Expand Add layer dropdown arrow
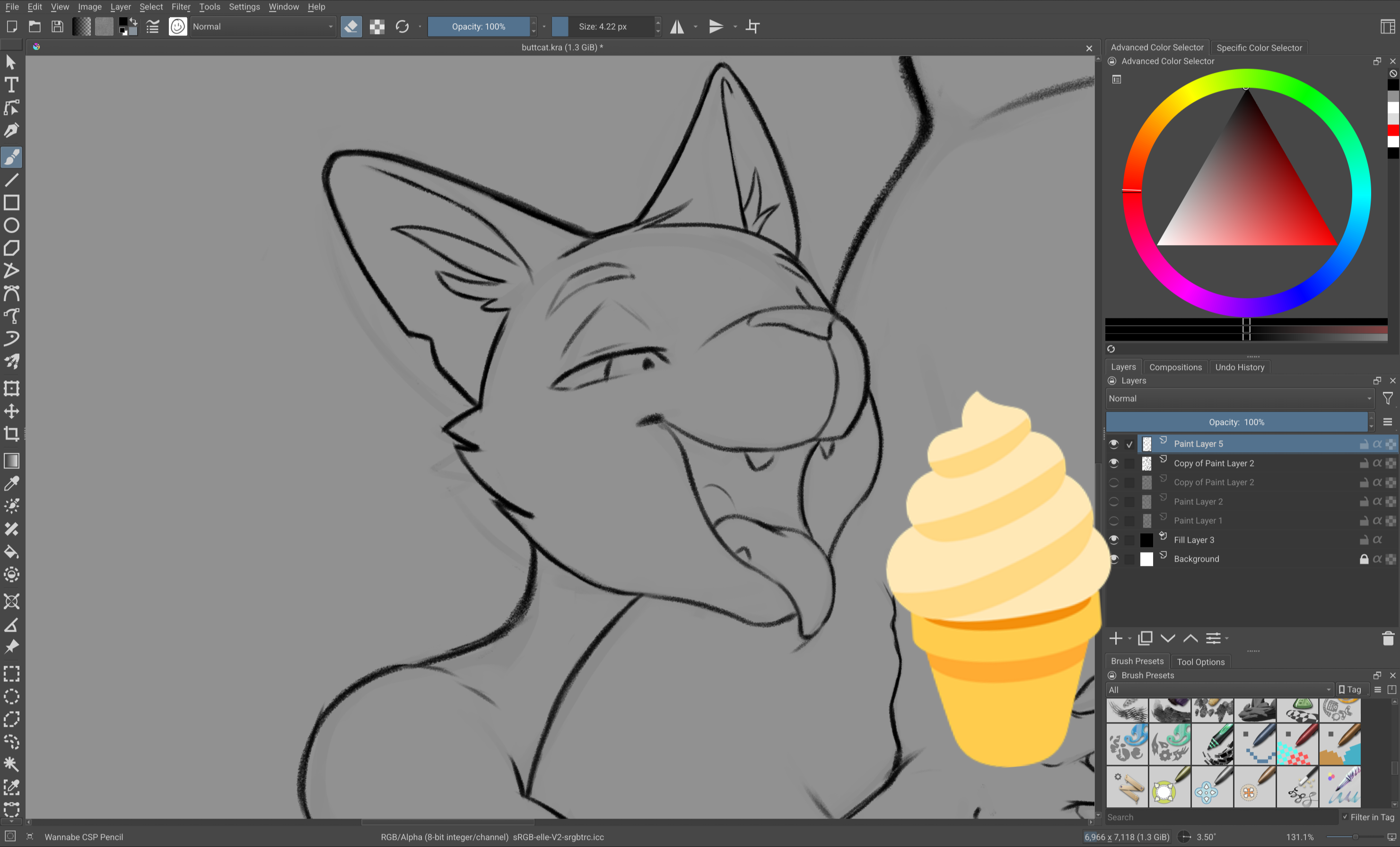Screen dimensions: 1400x847 [1129, 639]
